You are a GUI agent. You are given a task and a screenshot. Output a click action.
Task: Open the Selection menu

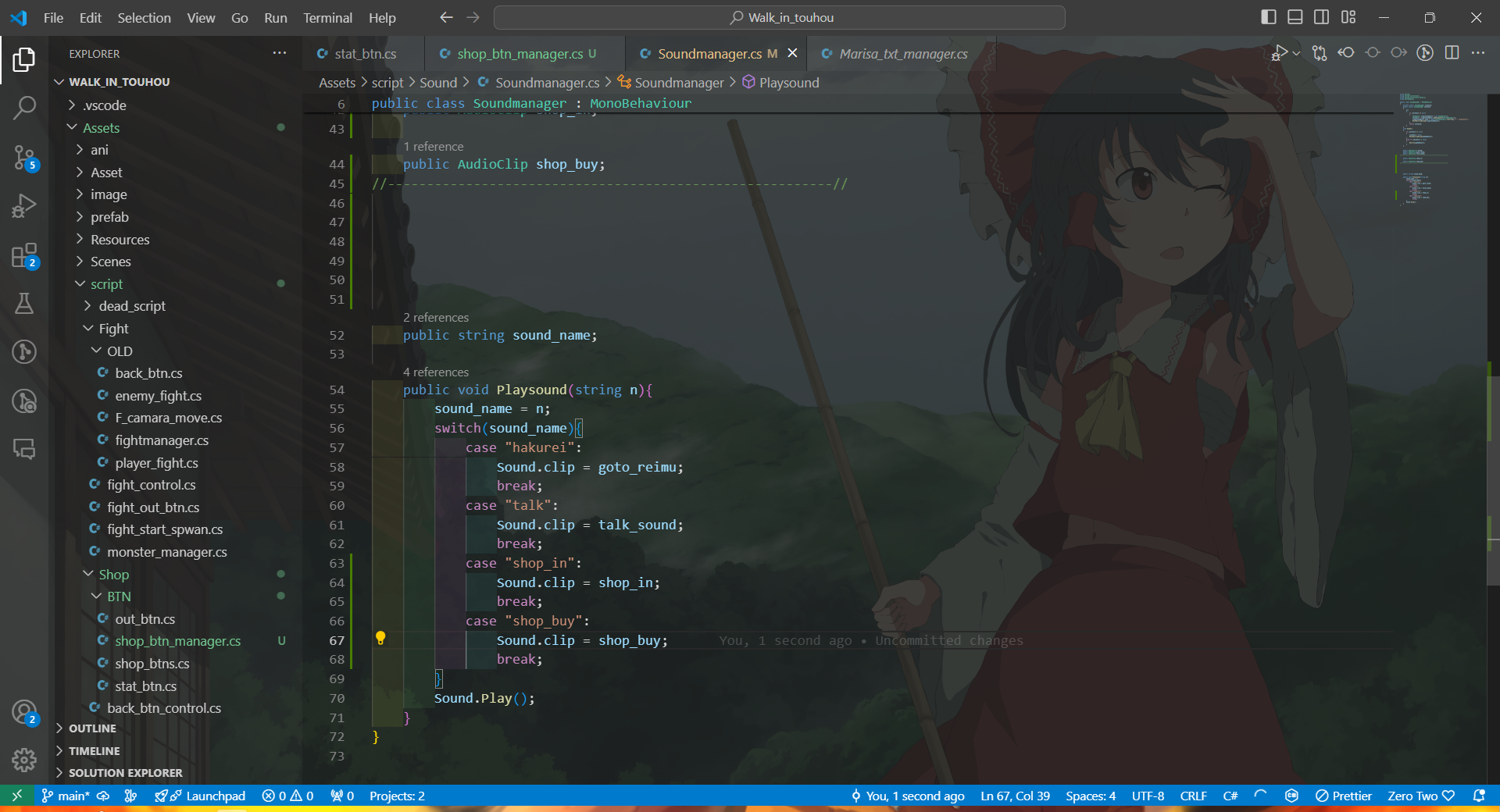(144, 17)
